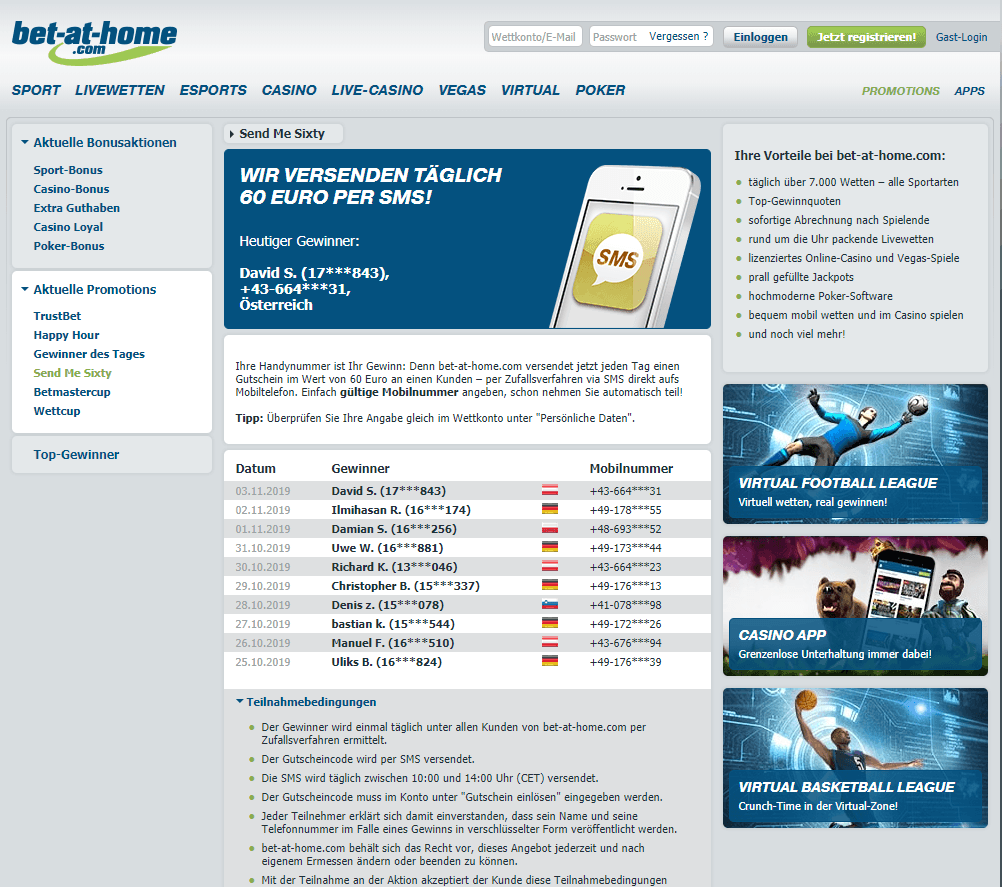Viewport: 1002px width, 887px height.
Task: Open the Extra Guthaben link
Action: click(77, 208)
